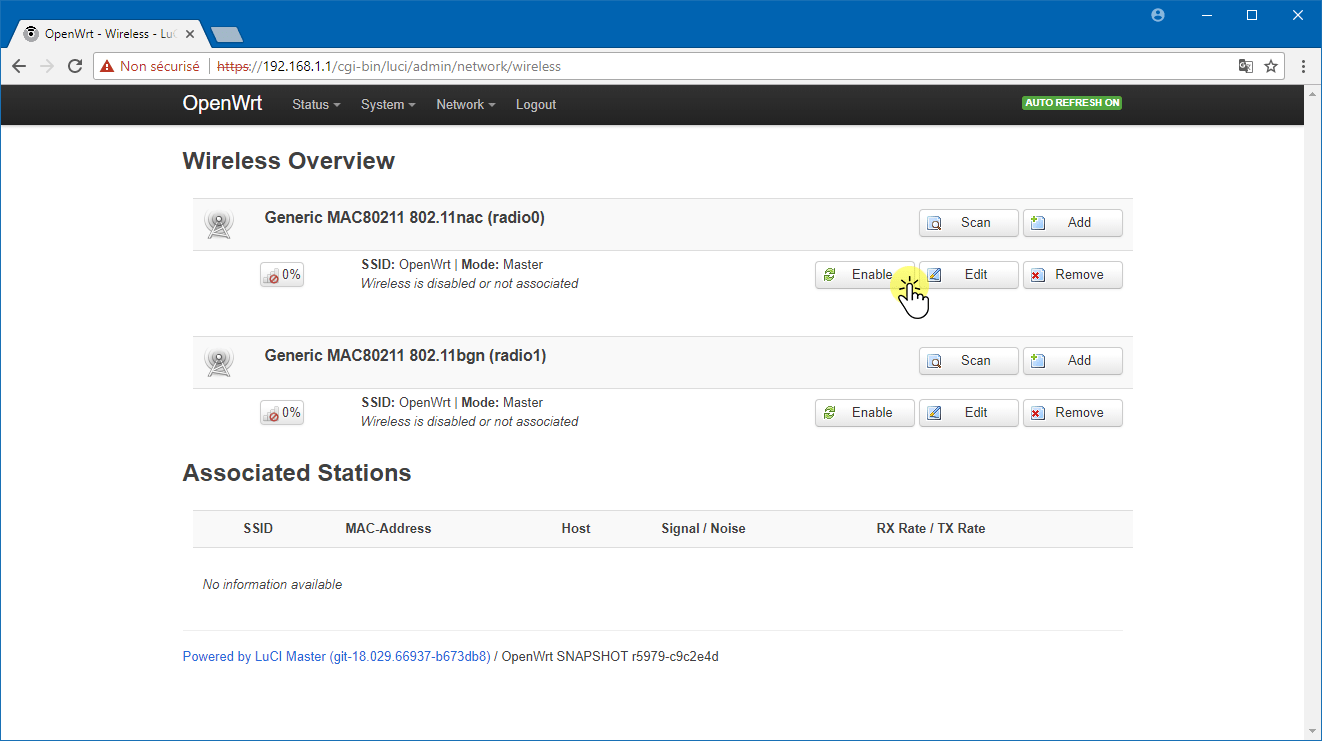The width and height of the screenshot is (1322, 741).
Task: Scan for networks on radio1
Action: tap(969, 361)
